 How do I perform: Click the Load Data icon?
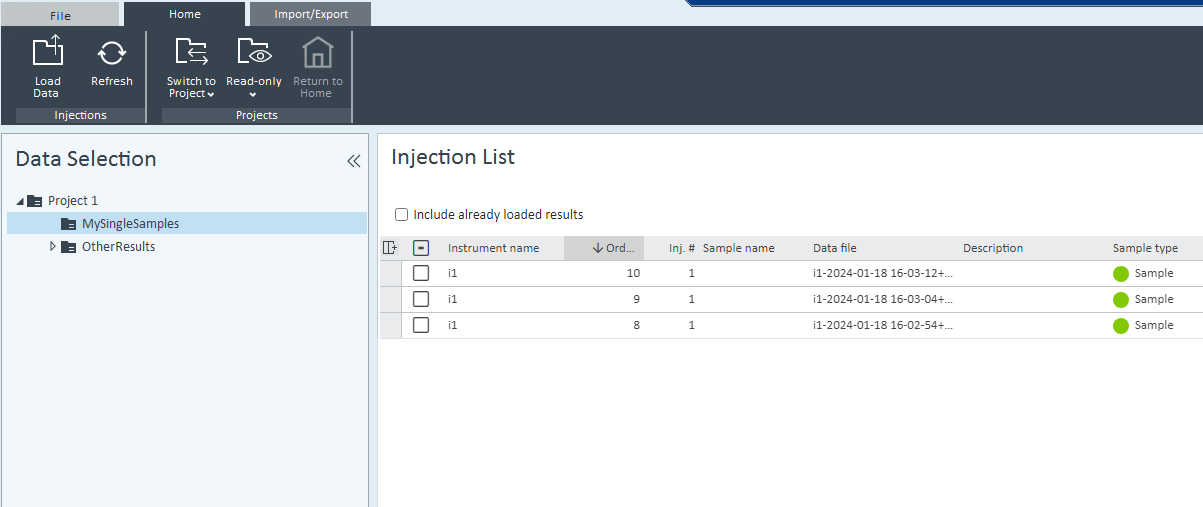tap(47, 52)
